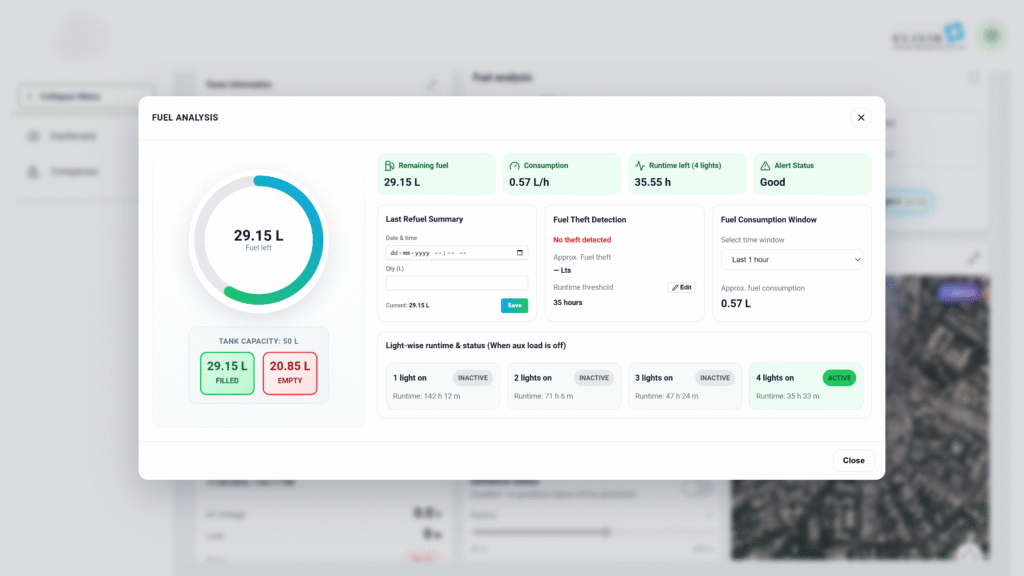Click the circular fuel gauge showing 29.15 L
This screenshot has width=1024, height=576.
click(258, 240)
